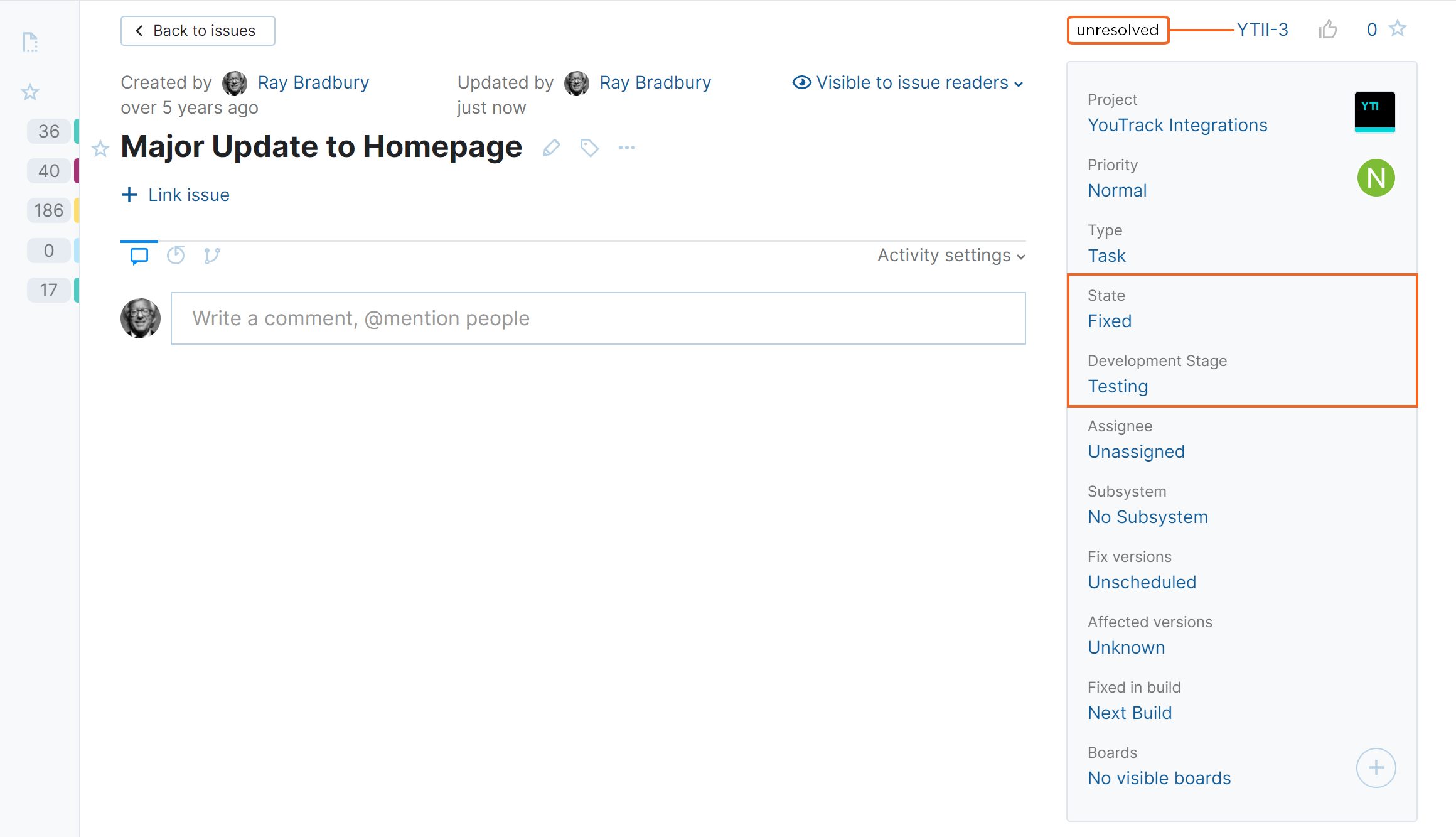This screenshot has height=837, width=1456.
Task: Click the drafts document icon in sidebar
Action: [x=30, y=43]
